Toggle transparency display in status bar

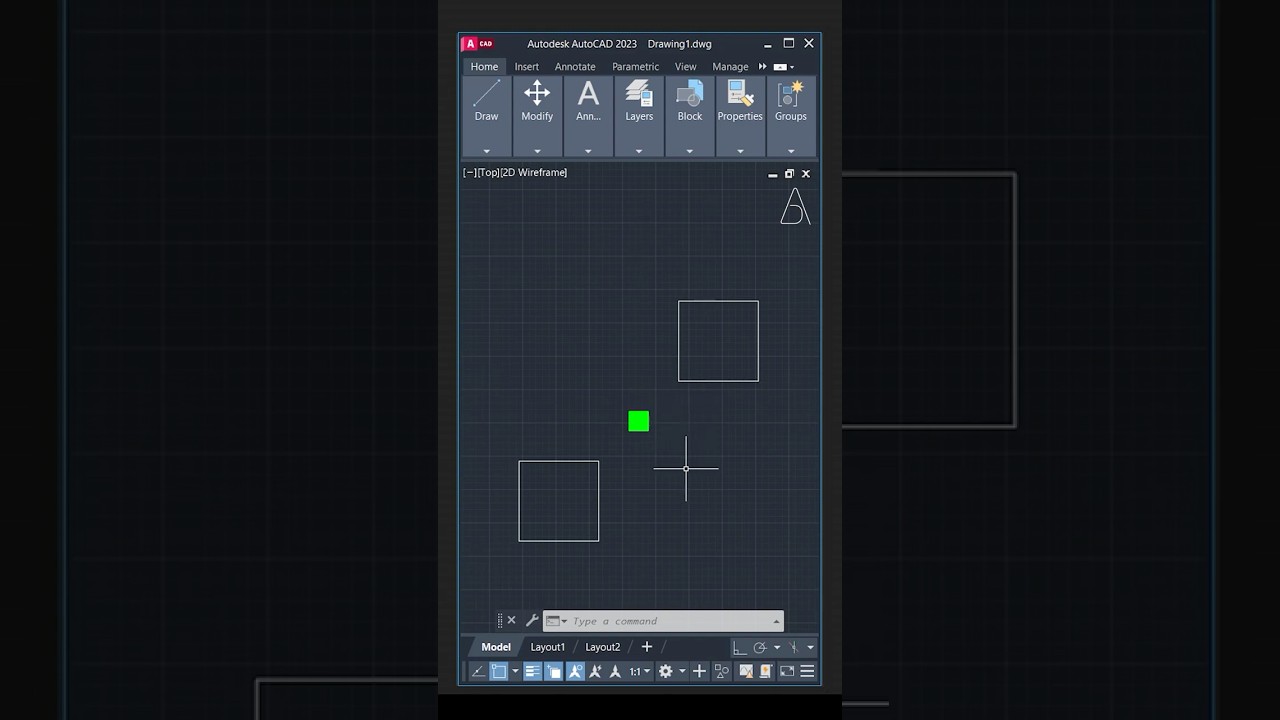pyautogui.click(x=553, y=671)
